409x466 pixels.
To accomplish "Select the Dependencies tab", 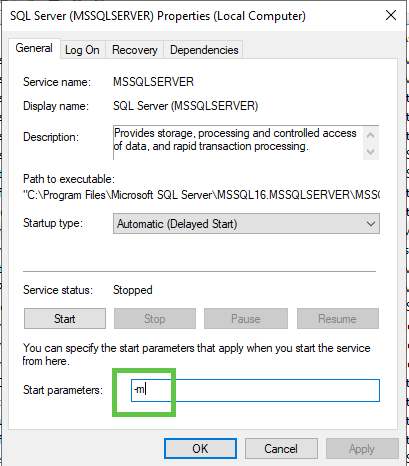I will (204, 50).
